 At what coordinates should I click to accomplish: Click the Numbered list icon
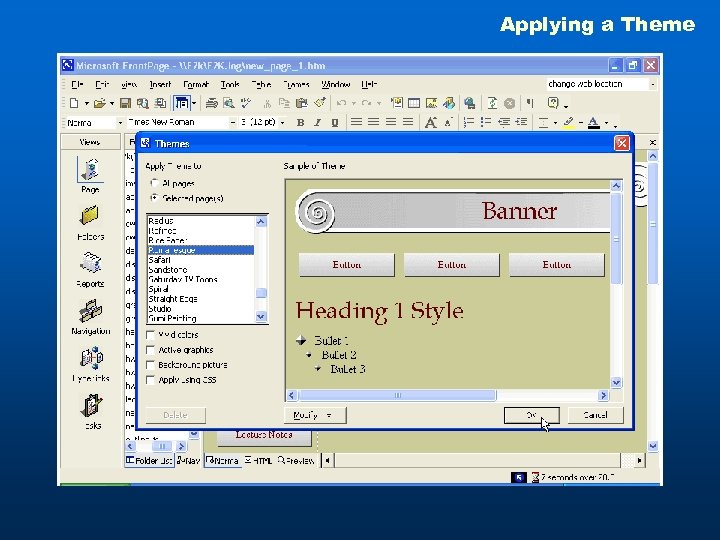pyautogui.click(x=468, y=123)
